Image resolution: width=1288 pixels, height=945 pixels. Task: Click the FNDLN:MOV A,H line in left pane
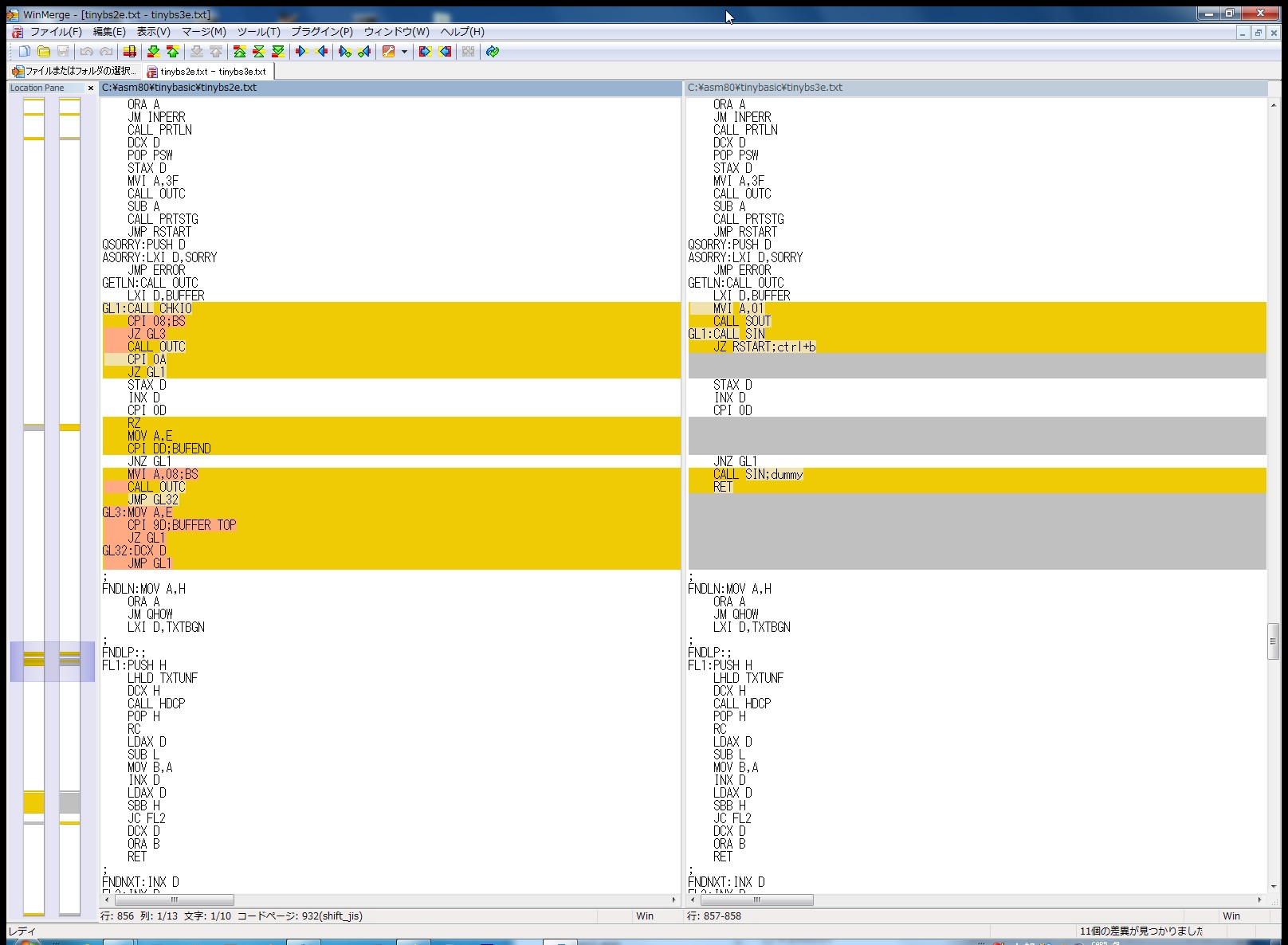tap(391, 589)
